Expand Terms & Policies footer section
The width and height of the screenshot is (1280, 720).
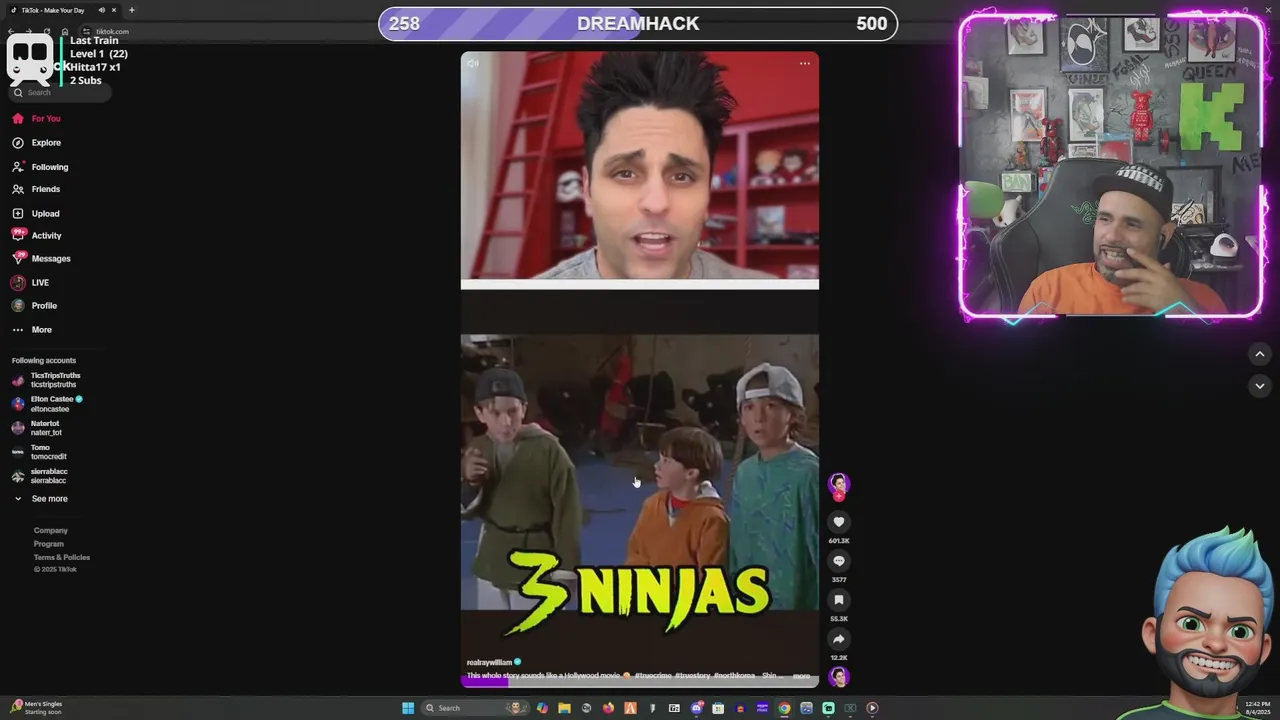pos(62,557)
